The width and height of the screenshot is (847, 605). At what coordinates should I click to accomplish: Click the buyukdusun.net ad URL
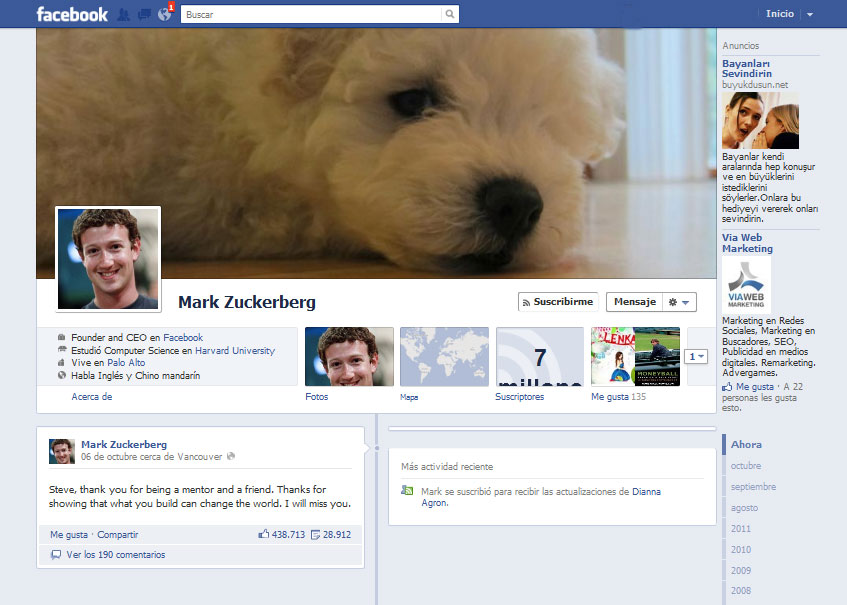coord(755,85)
